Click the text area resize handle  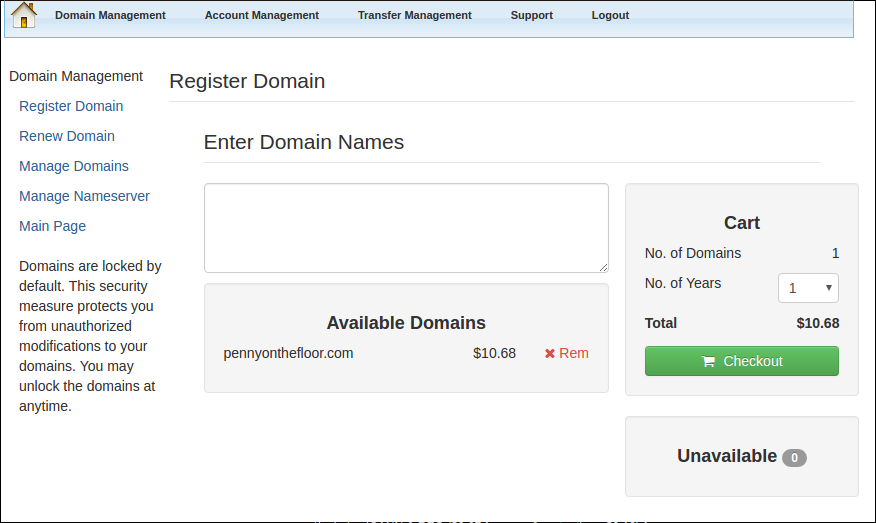coord(603,268)
